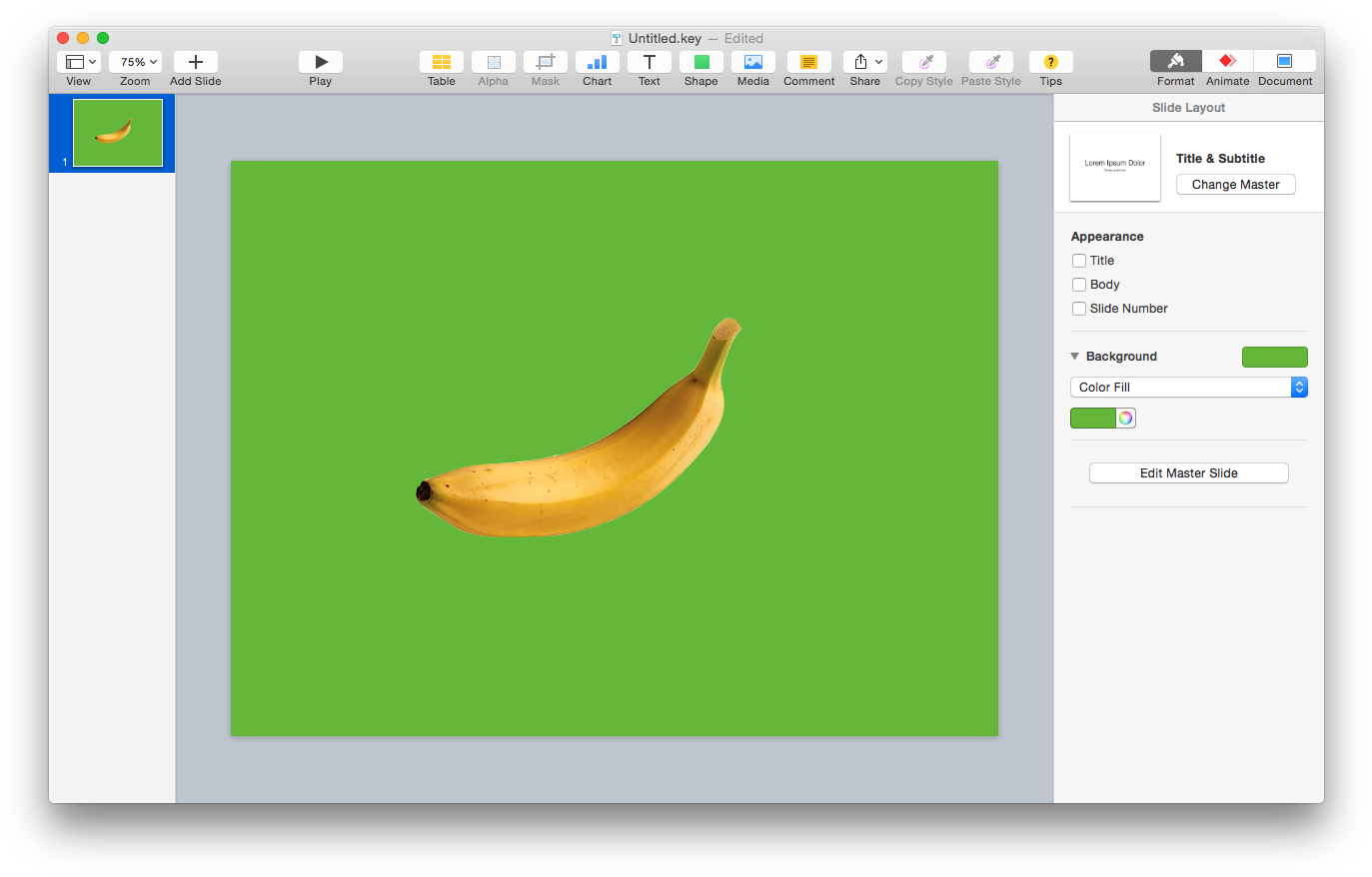1372x877 pixels.
Task: Open the Tips help icon
Action: pos(1051,62)
